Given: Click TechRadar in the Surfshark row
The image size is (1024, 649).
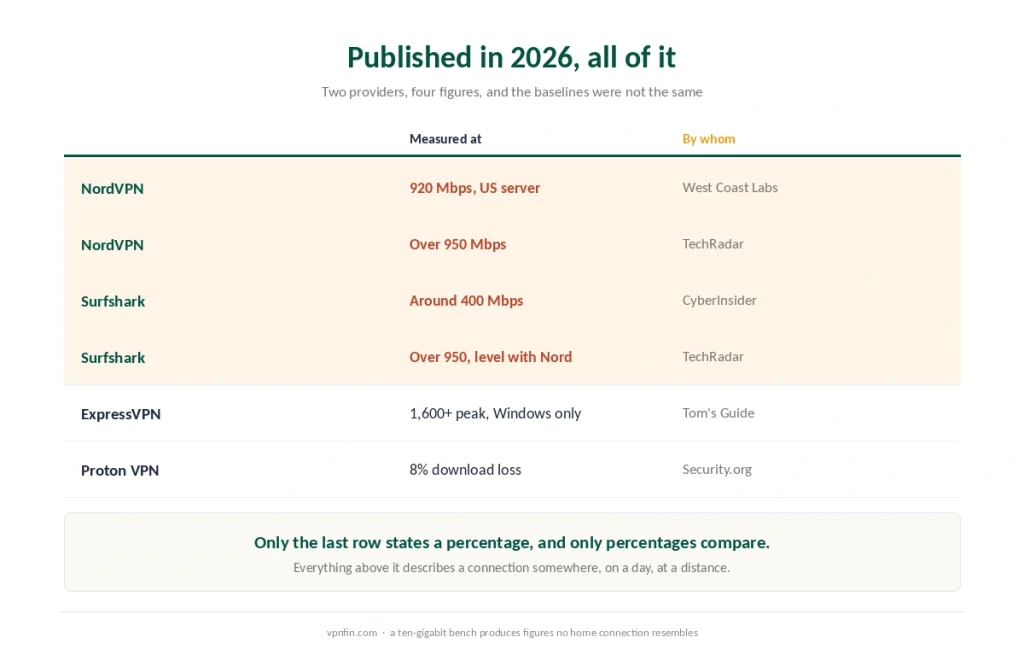Looking at the screenshot, I should pyautogui.click(x=713, y=356).
